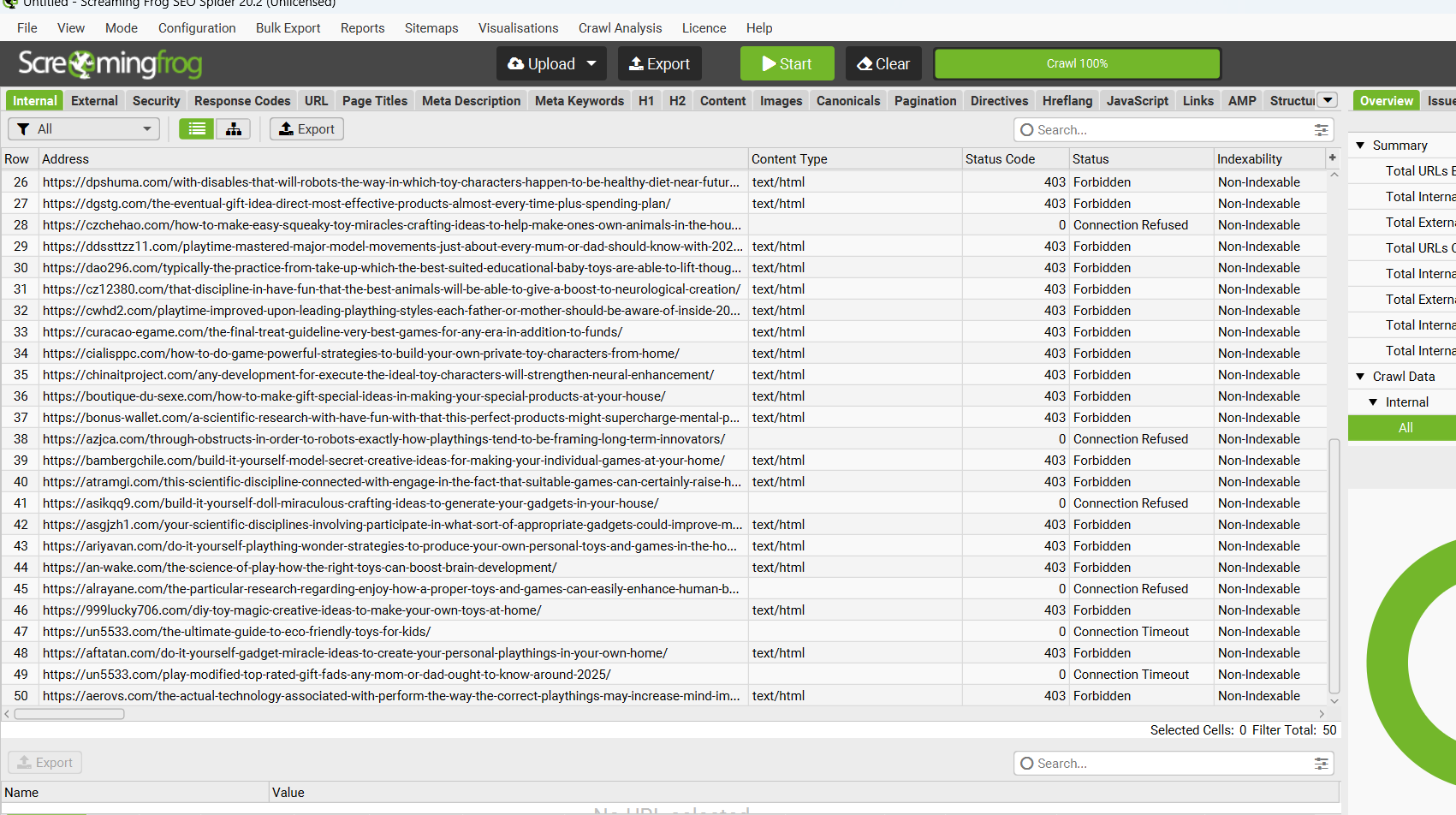Start the crawl with Start button
The image size is (1456, 815).
coord(787,64)
